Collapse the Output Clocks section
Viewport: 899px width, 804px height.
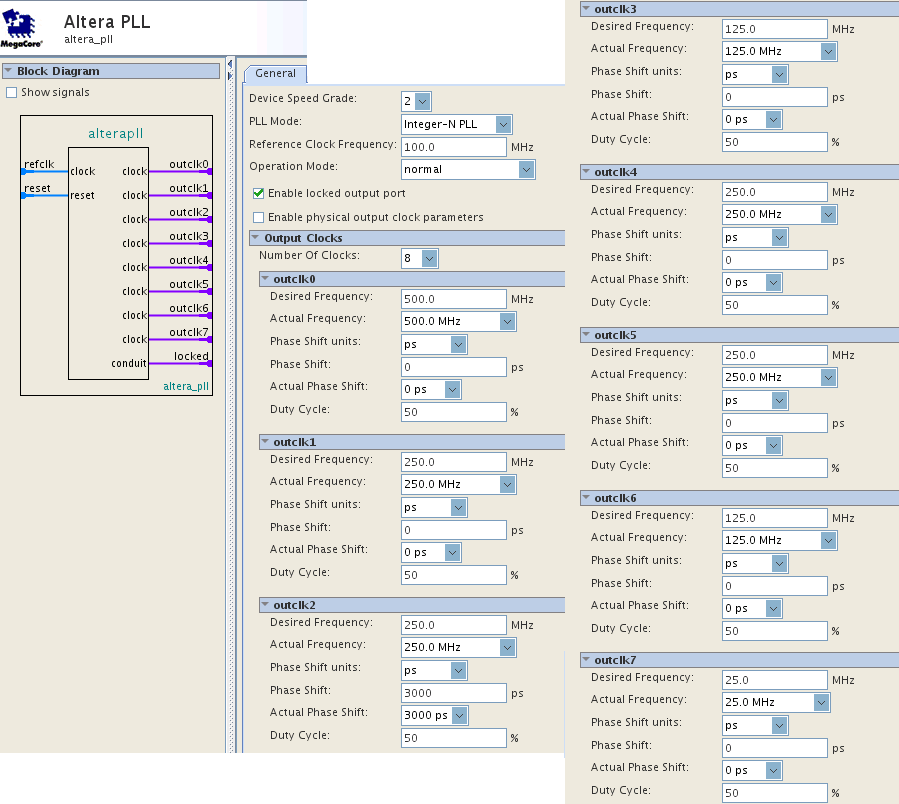tap(256, 238)
